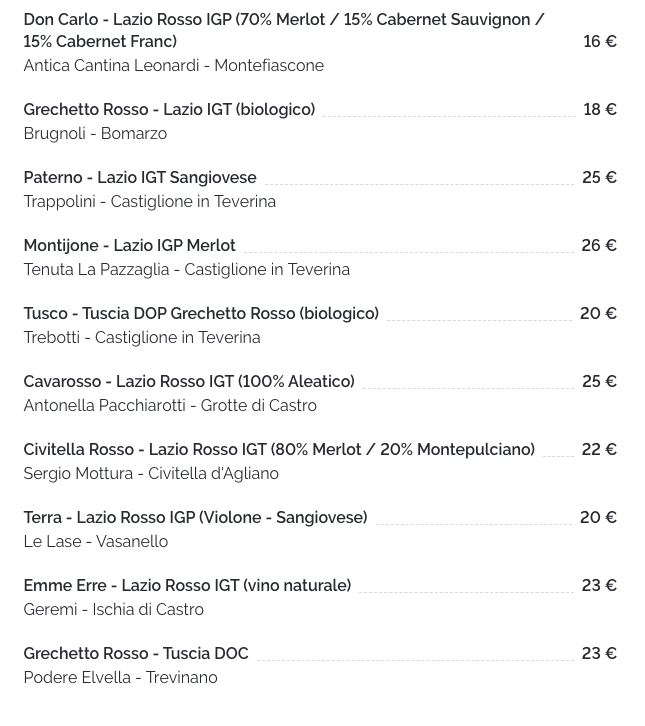
Task: Click the 26 € price for Montijone
Action: [599, 245]
